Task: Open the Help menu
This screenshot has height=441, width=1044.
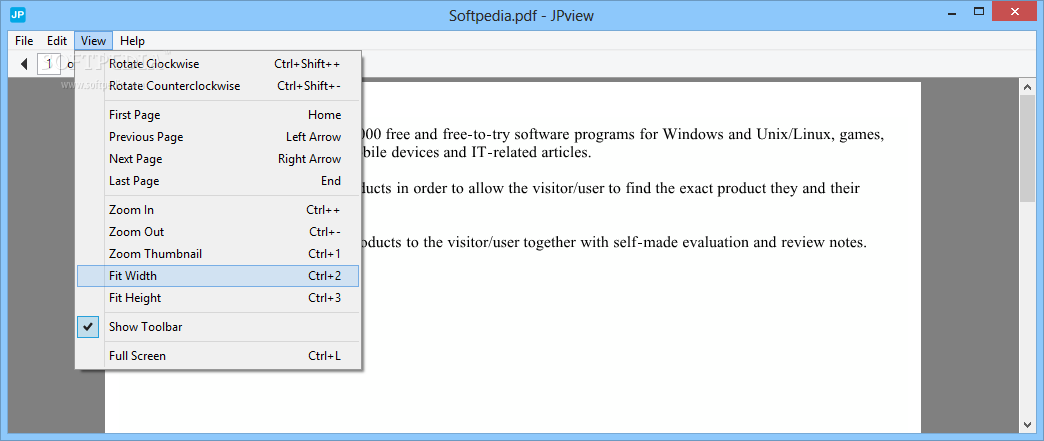Action: (132, 41)
